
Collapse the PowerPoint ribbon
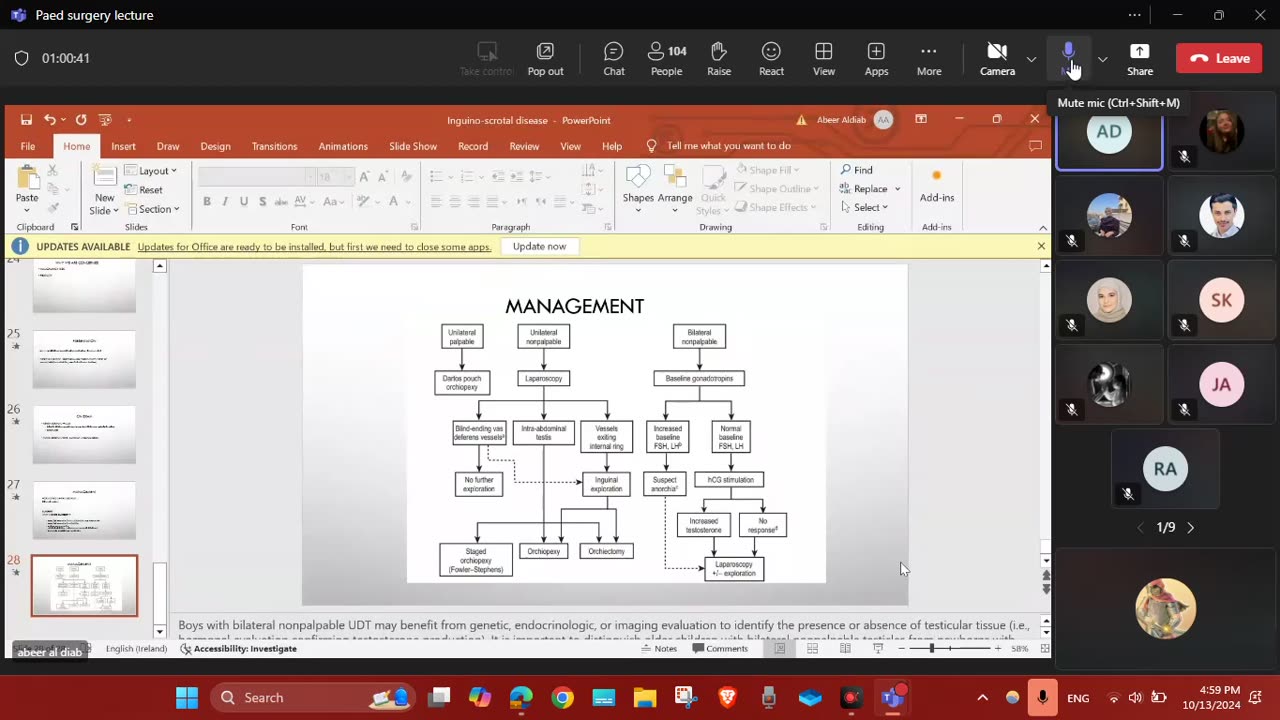pos(1042,227)
